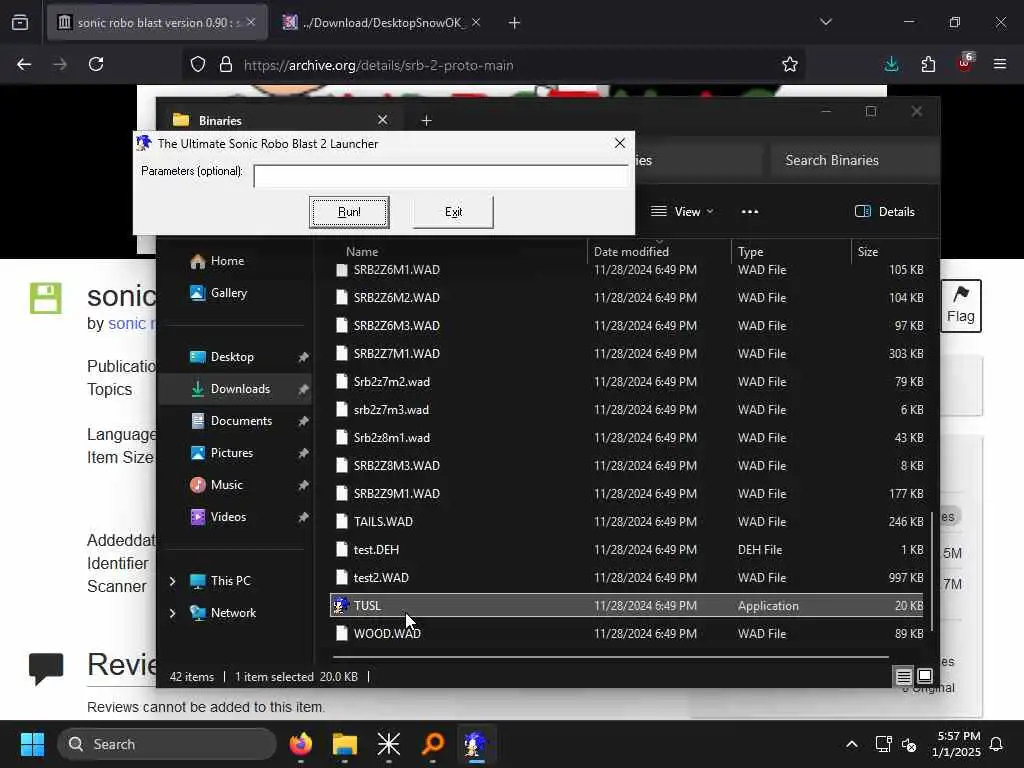Select the srb2z7m3.wad file
This screenshot has height=768, width=1024.
click(x=627, y=409)
